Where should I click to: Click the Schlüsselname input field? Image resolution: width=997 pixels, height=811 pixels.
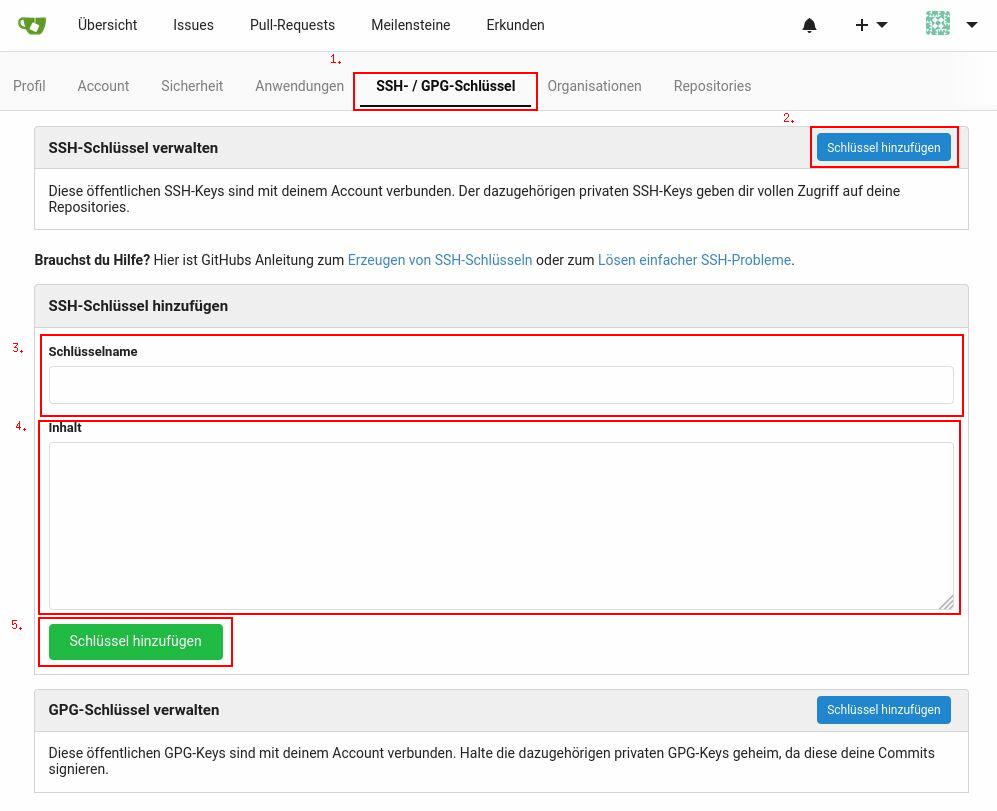[500, 385]
